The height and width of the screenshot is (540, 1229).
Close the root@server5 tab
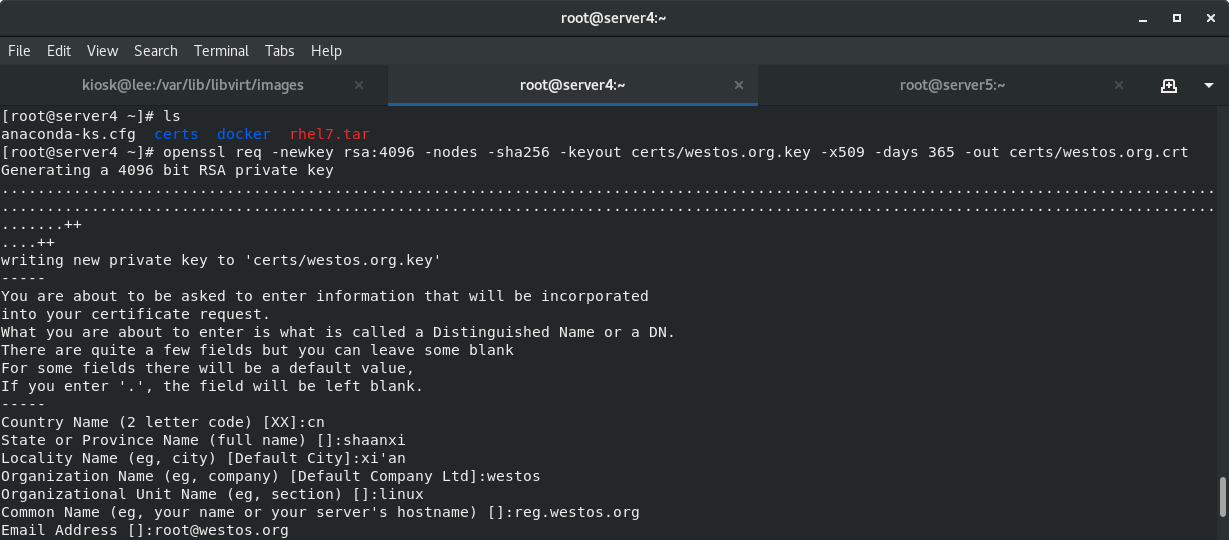click(1119, 85)
